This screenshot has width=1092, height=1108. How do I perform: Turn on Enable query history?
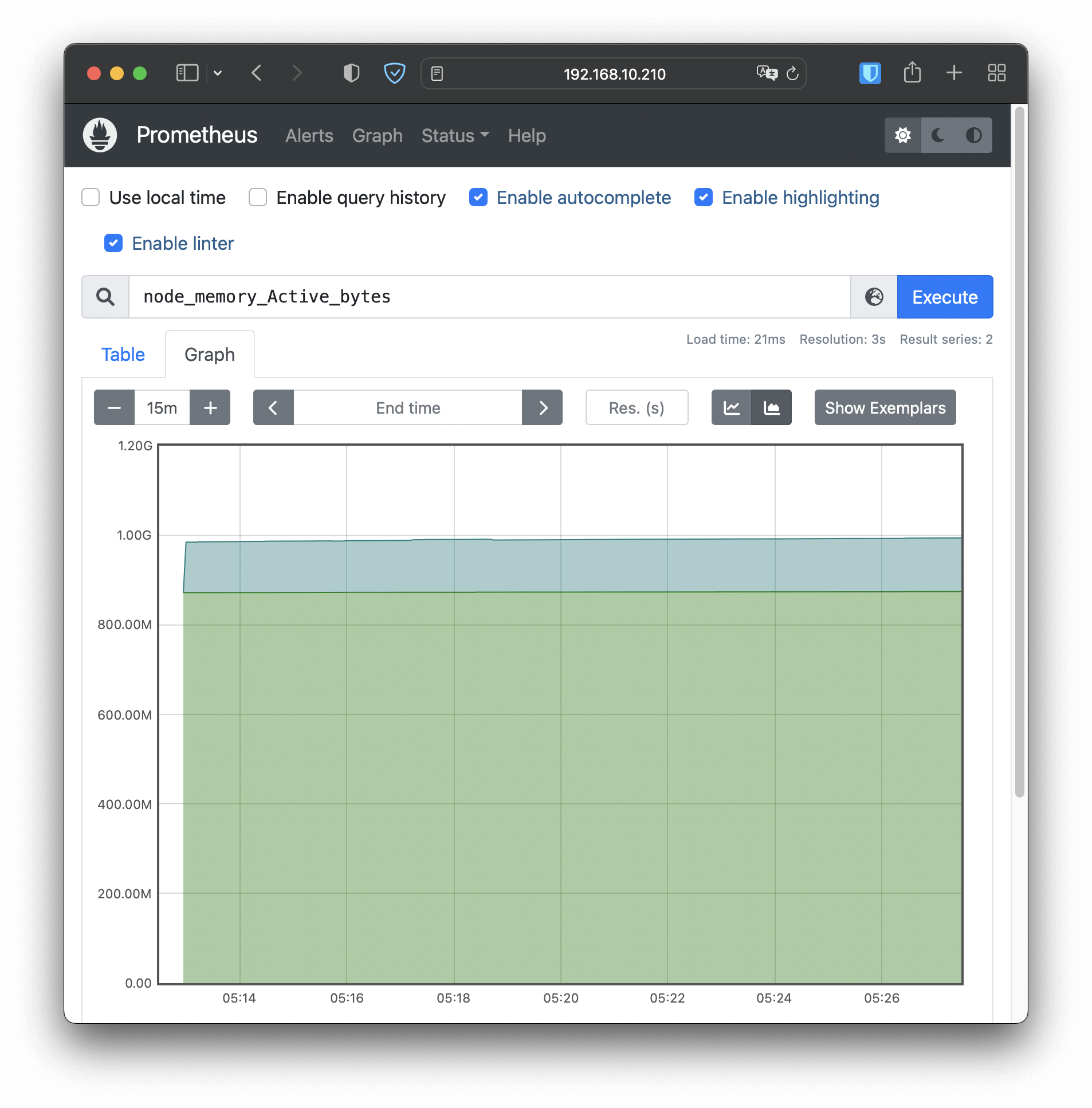[x=257, y=197]
